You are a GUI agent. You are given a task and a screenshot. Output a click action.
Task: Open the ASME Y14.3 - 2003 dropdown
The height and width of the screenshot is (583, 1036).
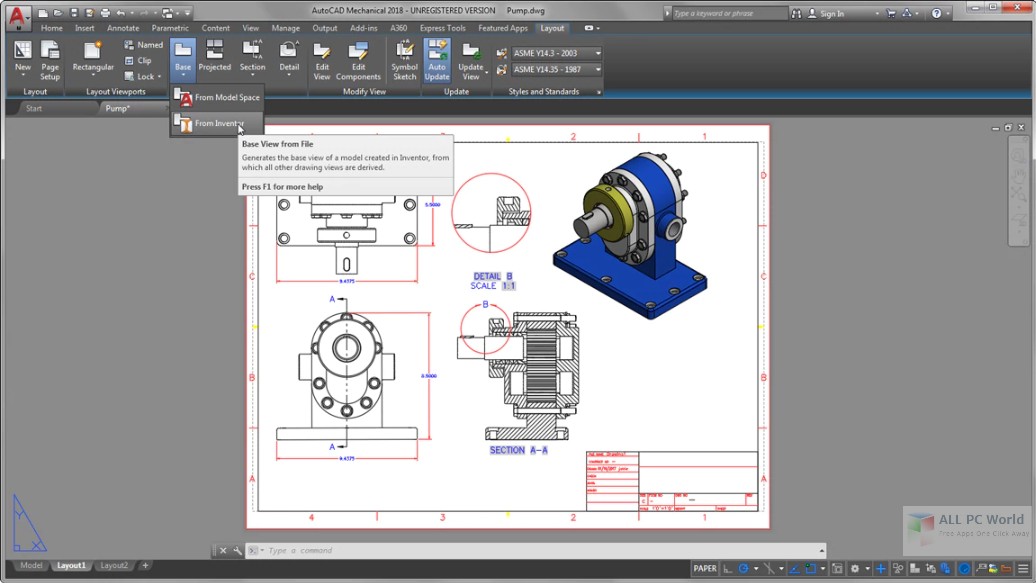(598, 53)
